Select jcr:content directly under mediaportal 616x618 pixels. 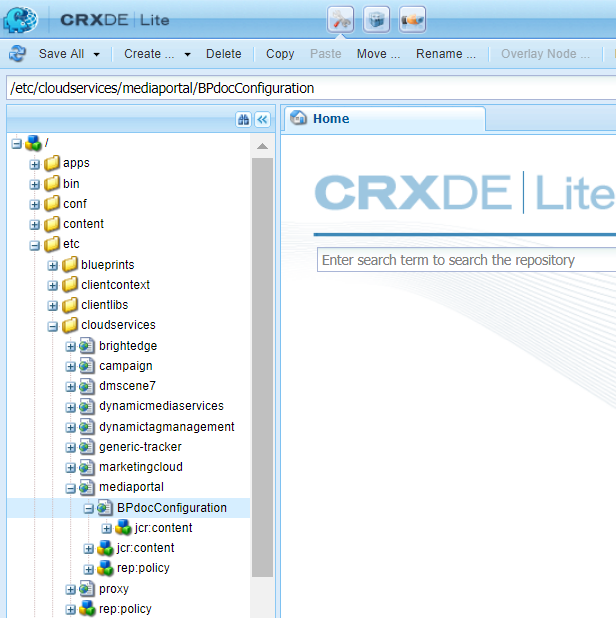click(x=145, y=548)
